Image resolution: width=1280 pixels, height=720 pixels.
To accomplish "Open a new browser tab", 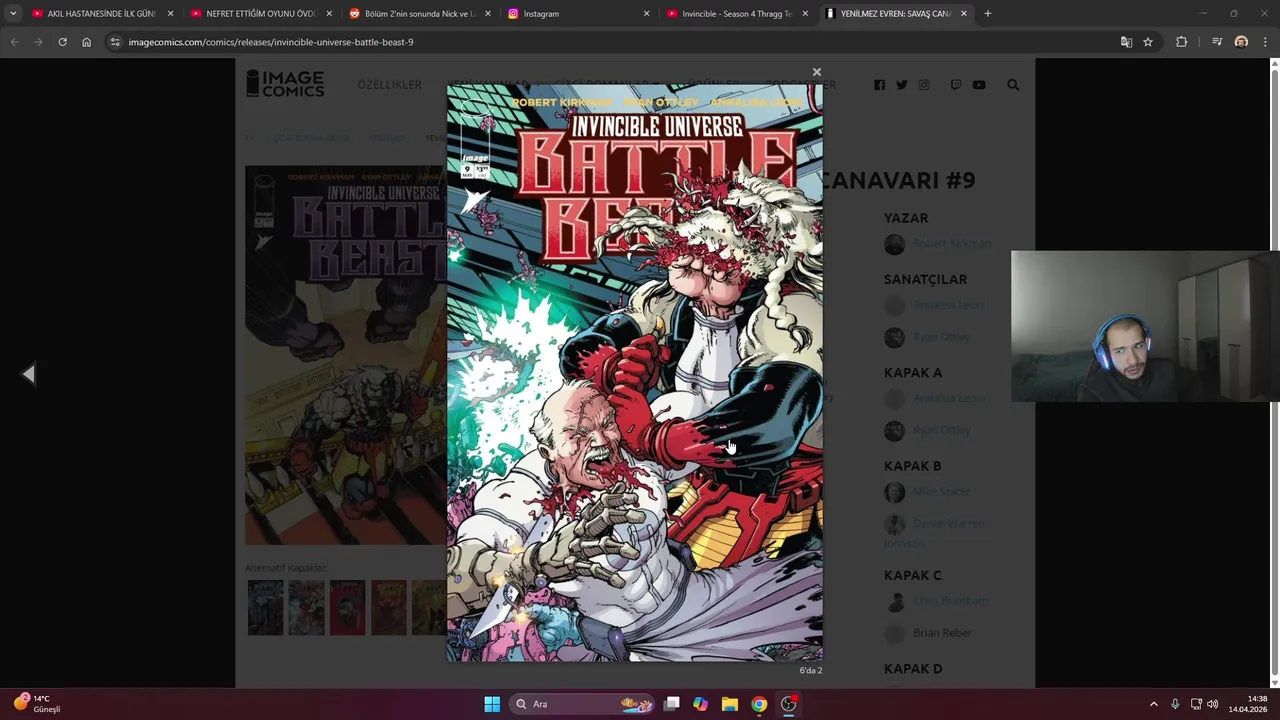I will click(x=988, y=13).
